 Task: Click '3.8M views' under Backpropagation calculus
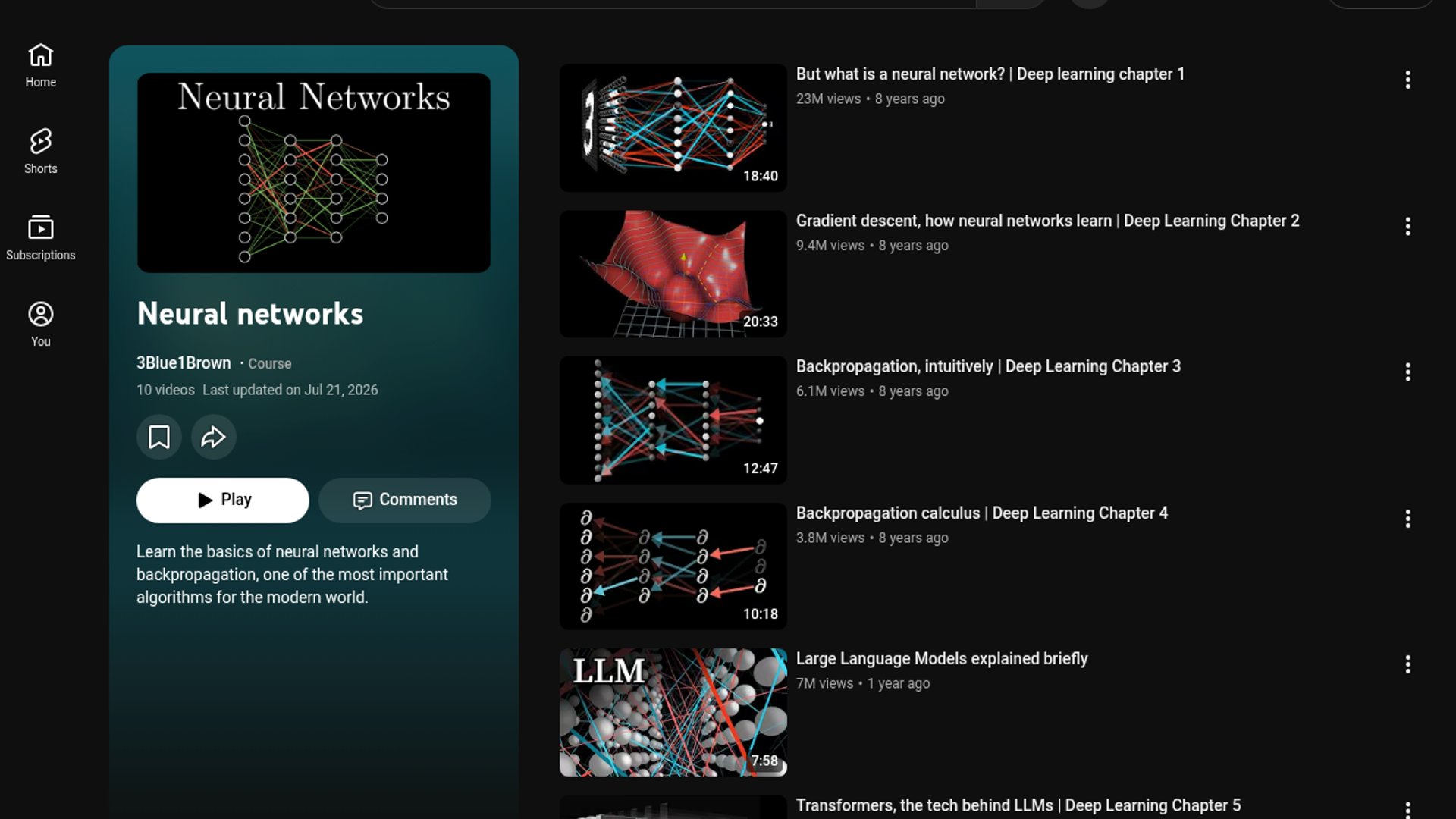coord(830,538)
